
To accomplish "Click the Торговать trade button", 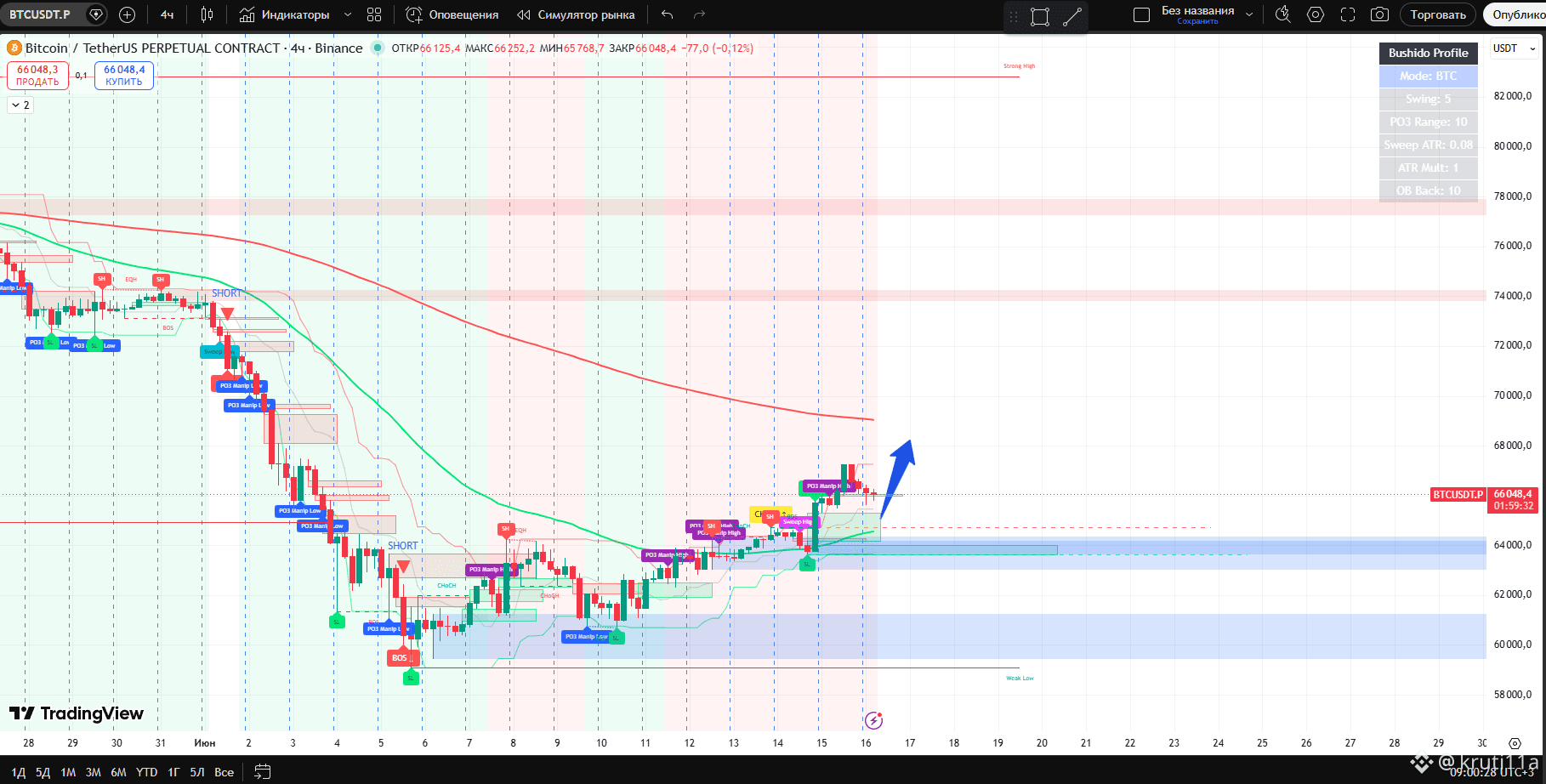I will (x=1438, y=14).
